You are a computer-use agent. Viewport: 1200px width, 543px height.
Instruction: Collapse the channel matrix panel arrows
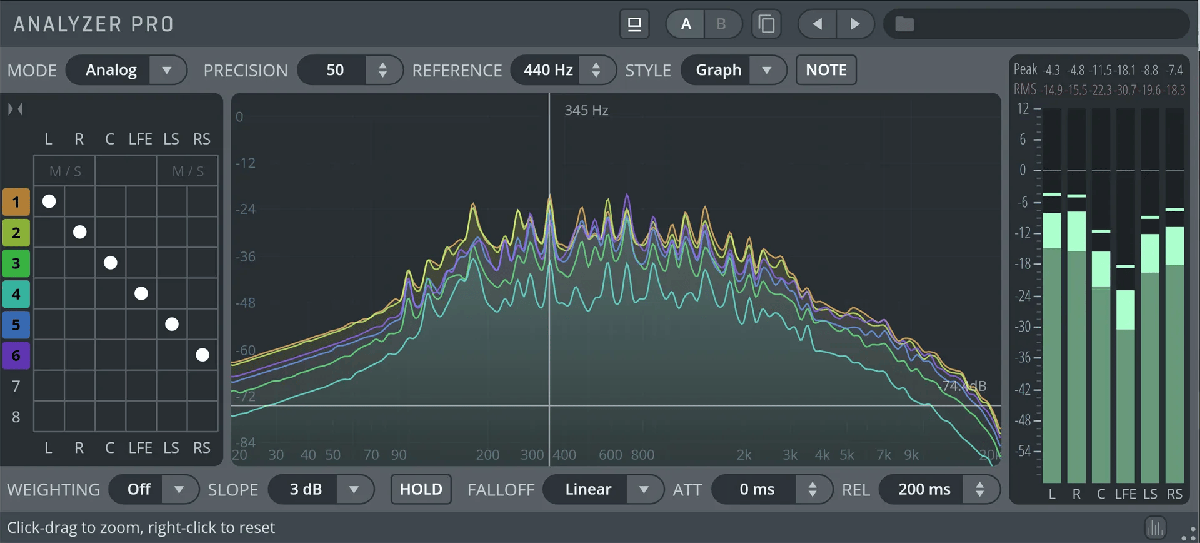(15, 108)
